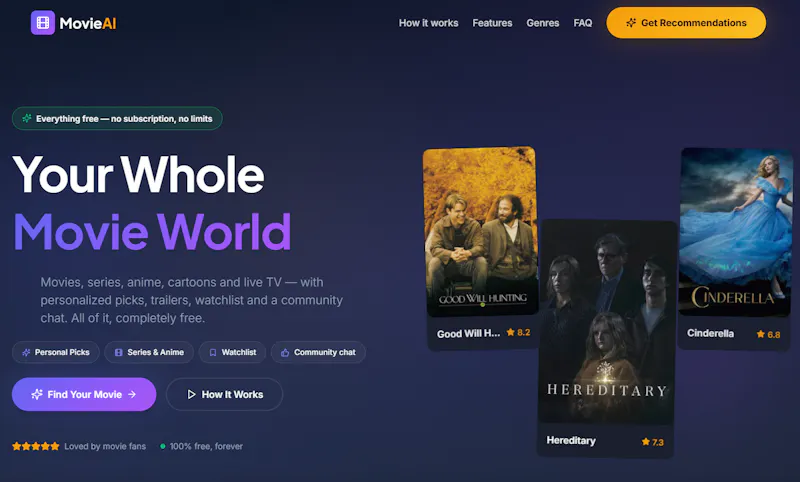Click the purple Movie World headline
The height and width of the screenshot is (482, 800).
click(152, 232)
